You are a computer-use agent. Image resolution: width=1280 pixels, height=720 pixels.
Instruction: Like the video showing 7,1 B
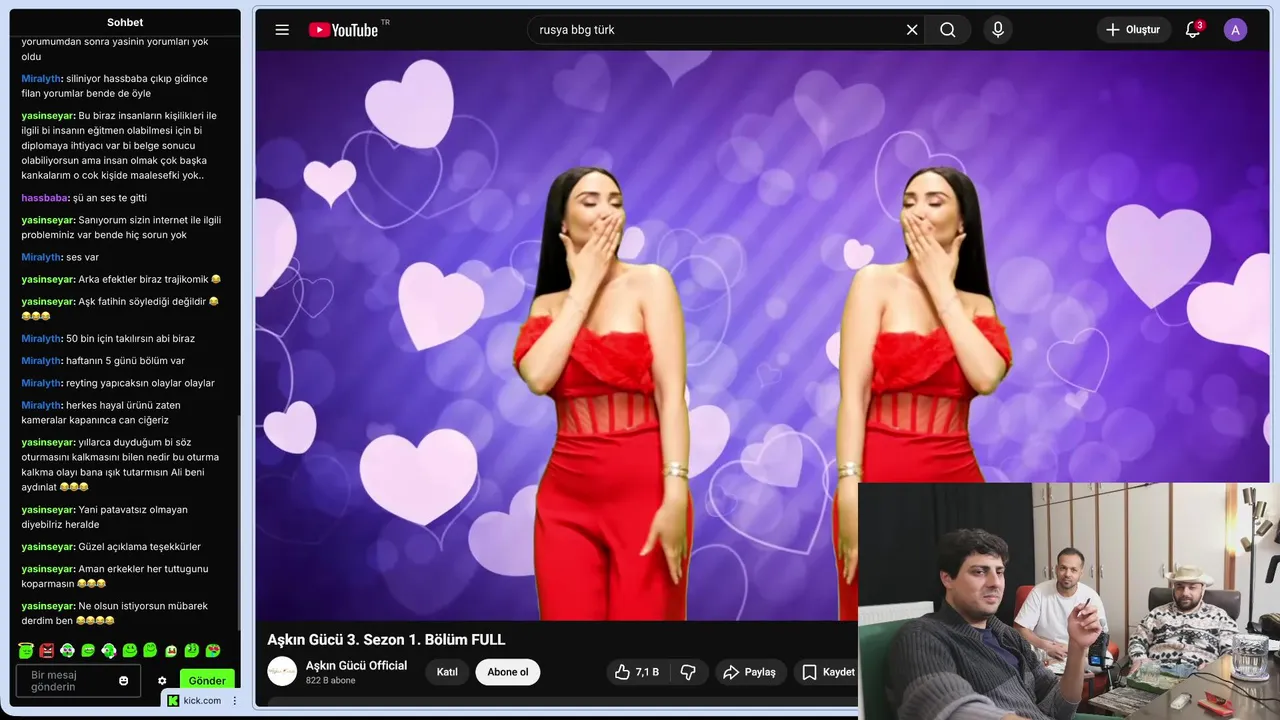[637, 672]
